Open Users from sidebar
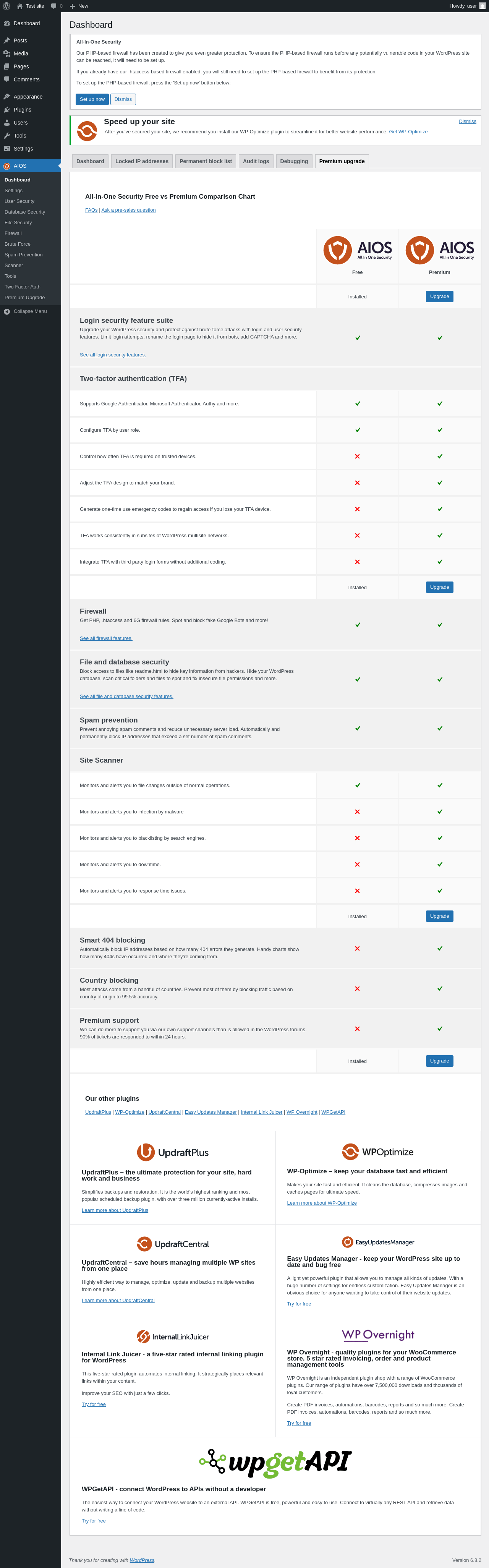This screenshot has height=1568, width=489. (31, 122)
